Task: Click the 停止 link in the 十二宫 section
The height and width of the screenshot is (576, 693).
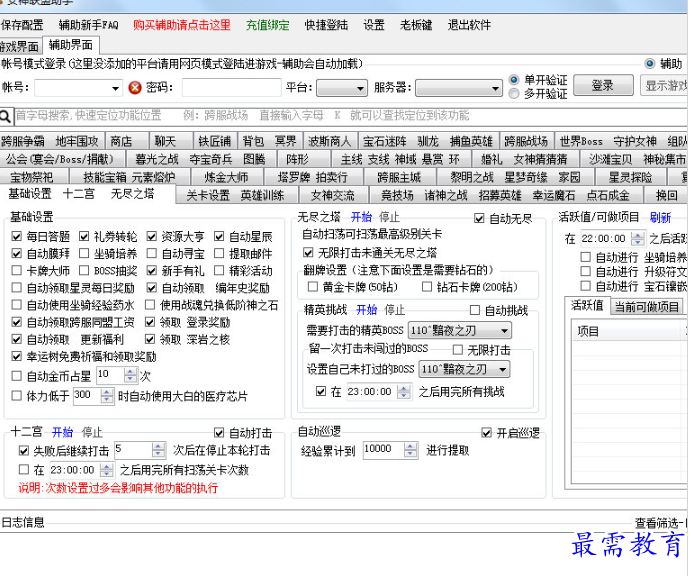Action: click(92, 432)
